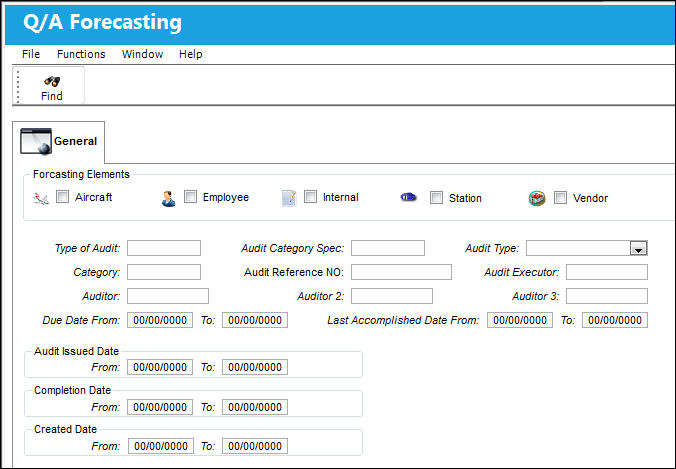The width and height of the screenshot is (676, 469).
Task: Click Completion Date To field
Action: pyautogui.click(x=255, y=407)
